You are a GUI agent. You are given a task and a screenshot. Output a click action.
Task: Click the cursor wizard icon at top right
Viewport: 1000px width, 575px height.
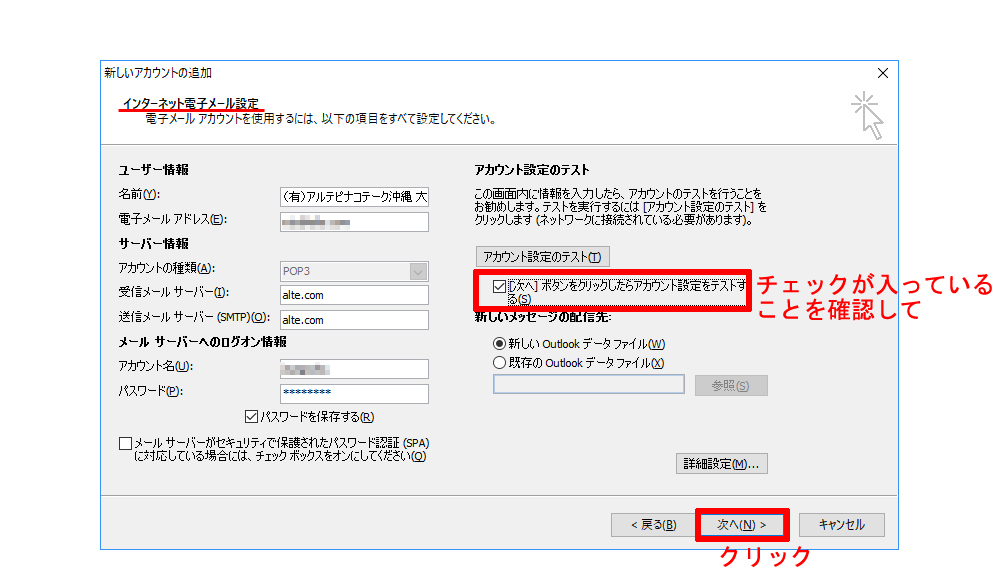pyautogui.click(x=866, y=114)
